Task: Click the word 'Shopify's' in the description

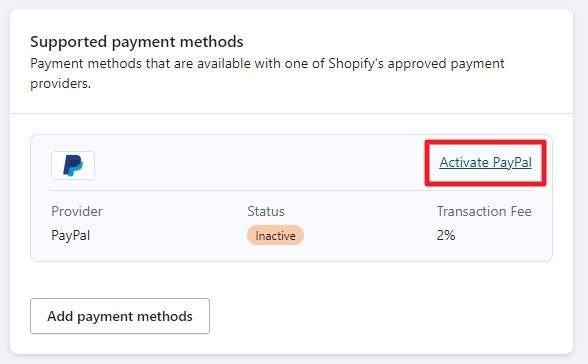Action: [x=356, y=63]
